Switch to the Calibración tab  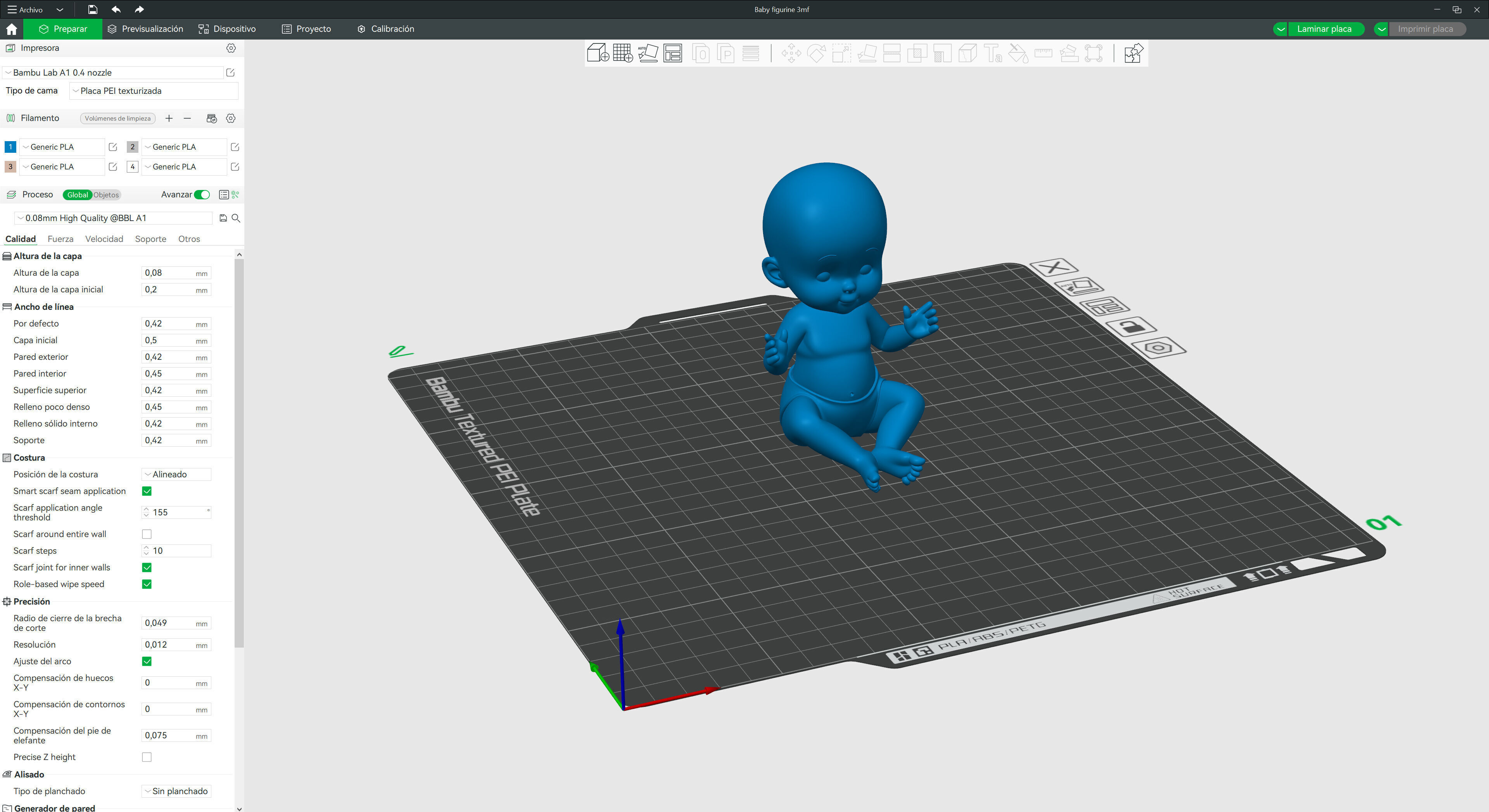(x=385, y=29)
